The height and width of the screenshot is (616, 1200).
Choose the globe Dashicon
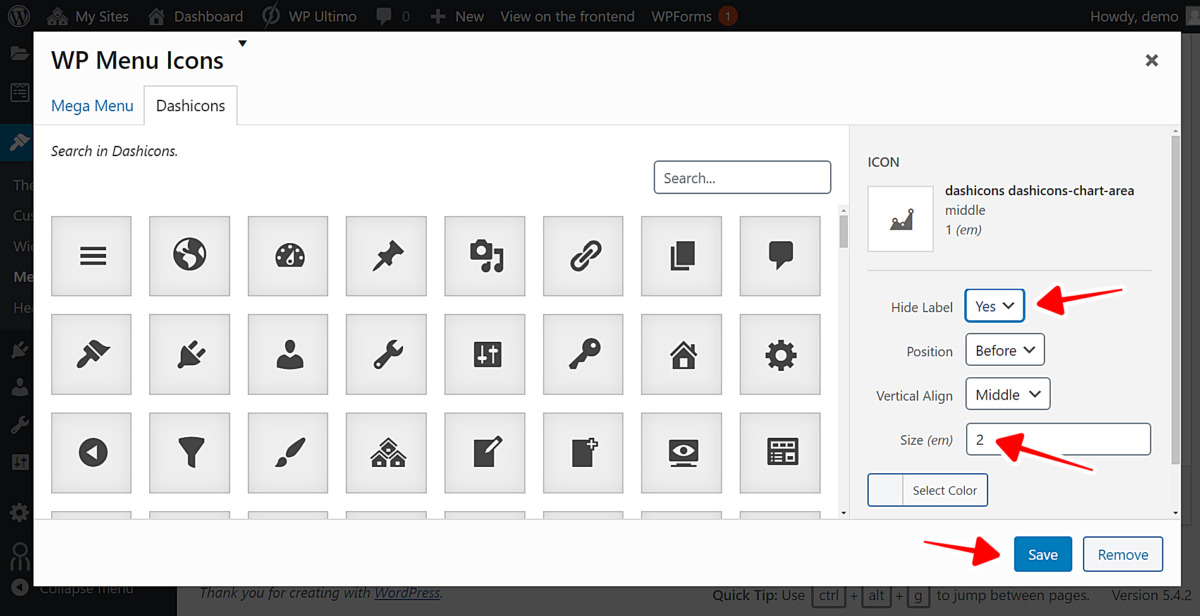pos(189,255)
